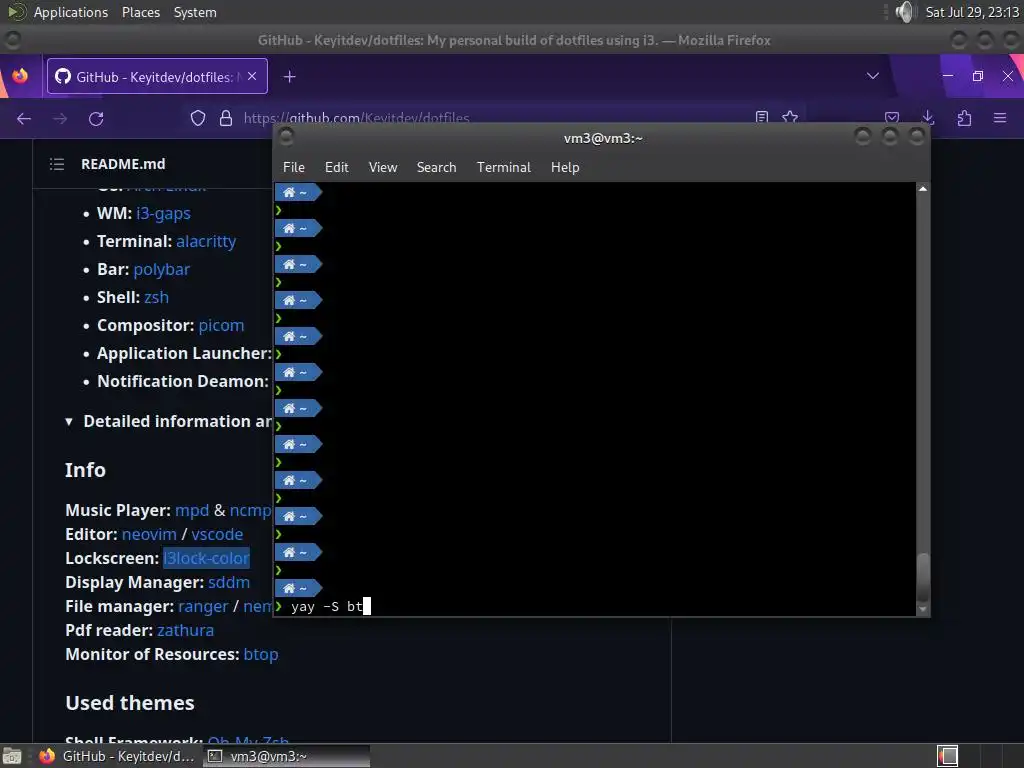Screen dimensions: 1024x768
Task: Open the terminal Search menu
Action: click(x=437, y=167)
